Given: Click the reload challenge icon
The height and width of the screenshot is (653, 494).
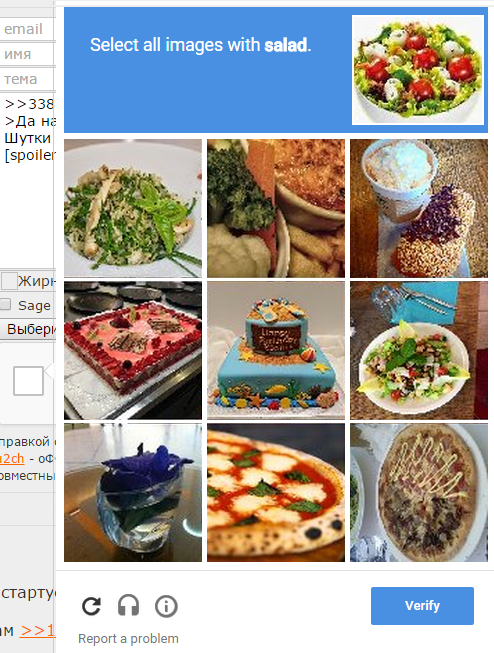Looking at the screenshot, I should tap(91, 606).
